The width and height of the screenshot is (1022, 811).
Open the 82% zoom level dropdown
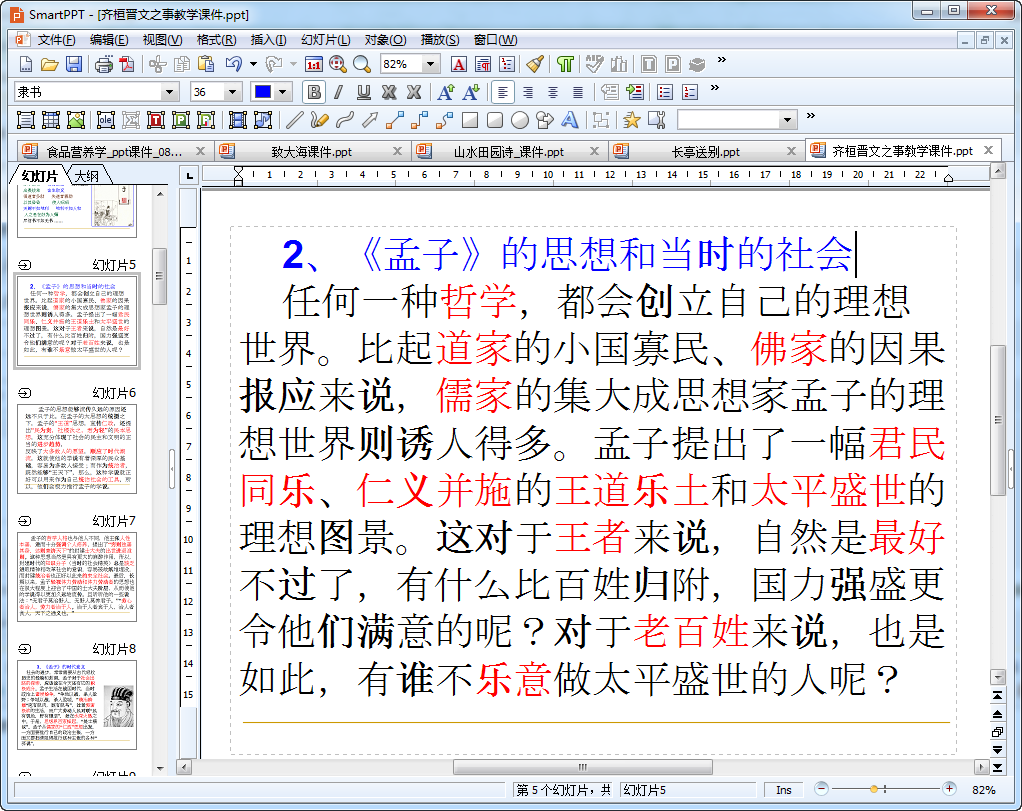(x=430, y=64)
